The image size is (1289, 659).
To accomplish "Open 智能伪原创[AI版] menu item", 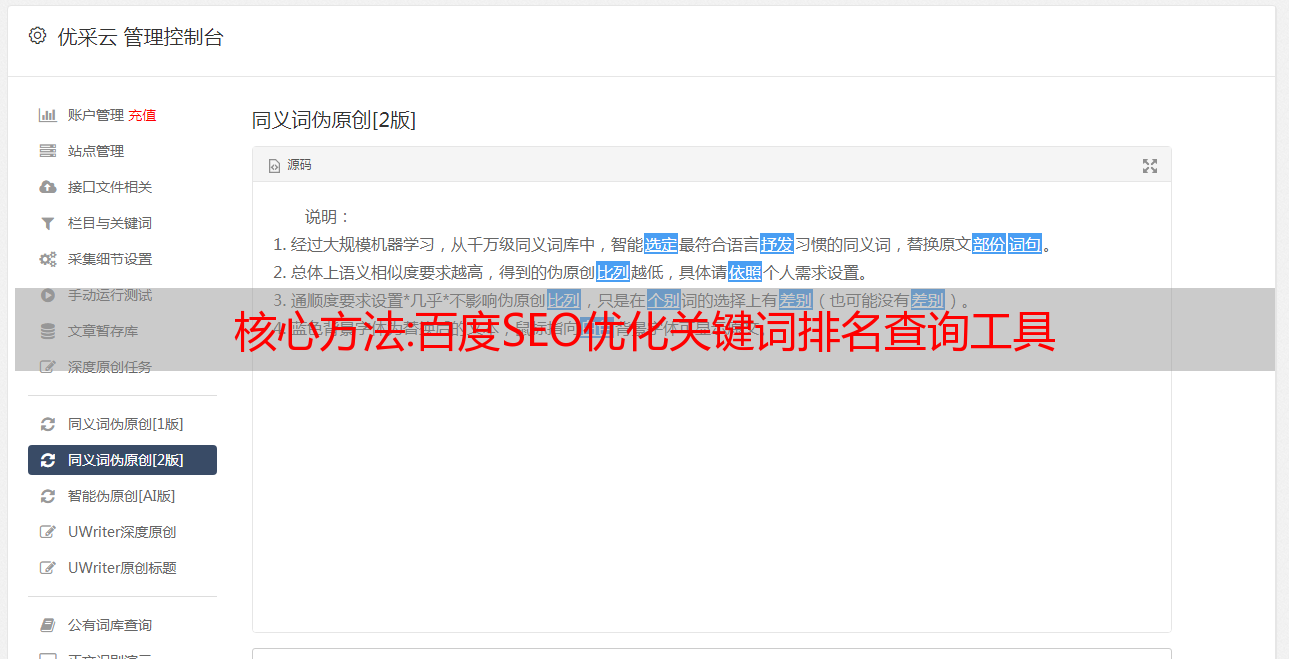I will (122, 496).
